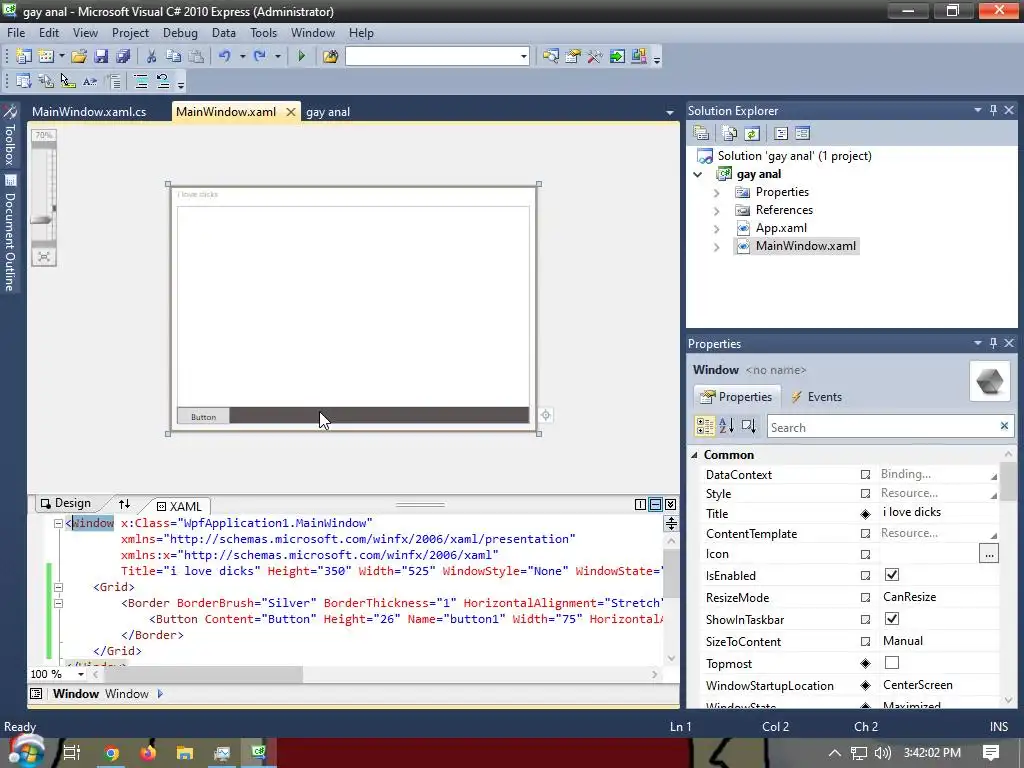Click the green arrow Start Page icon
The height and width of the screenshot is (768, 1024).
tap(616, 57)
